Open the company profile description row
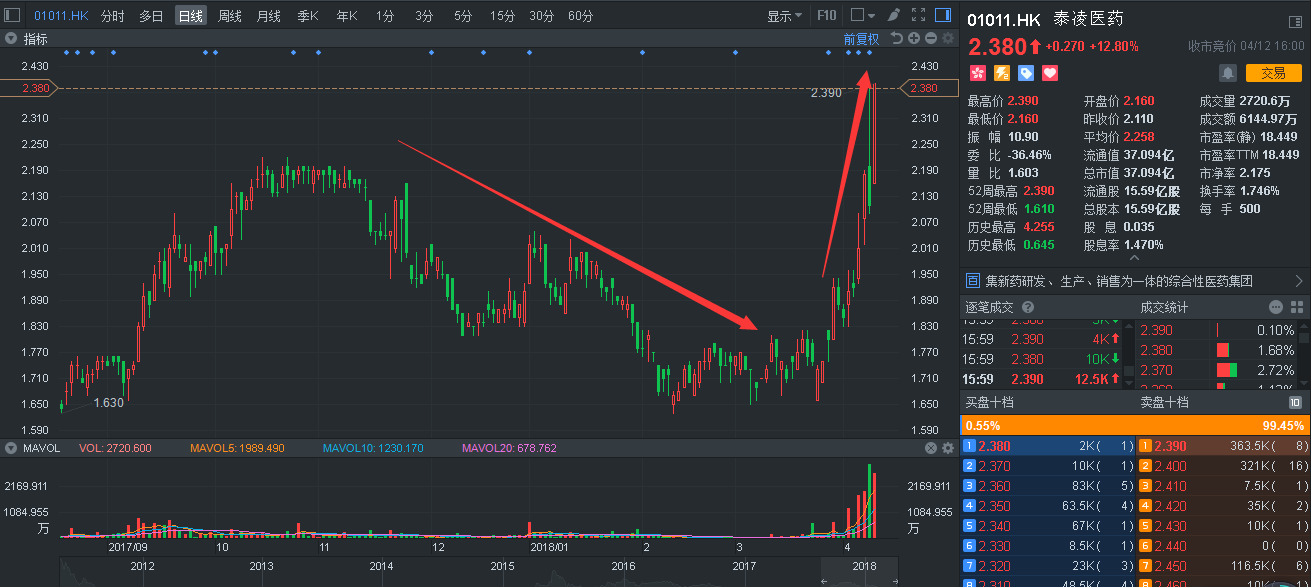The image size is (1311, 587). tap(1134, 281)
